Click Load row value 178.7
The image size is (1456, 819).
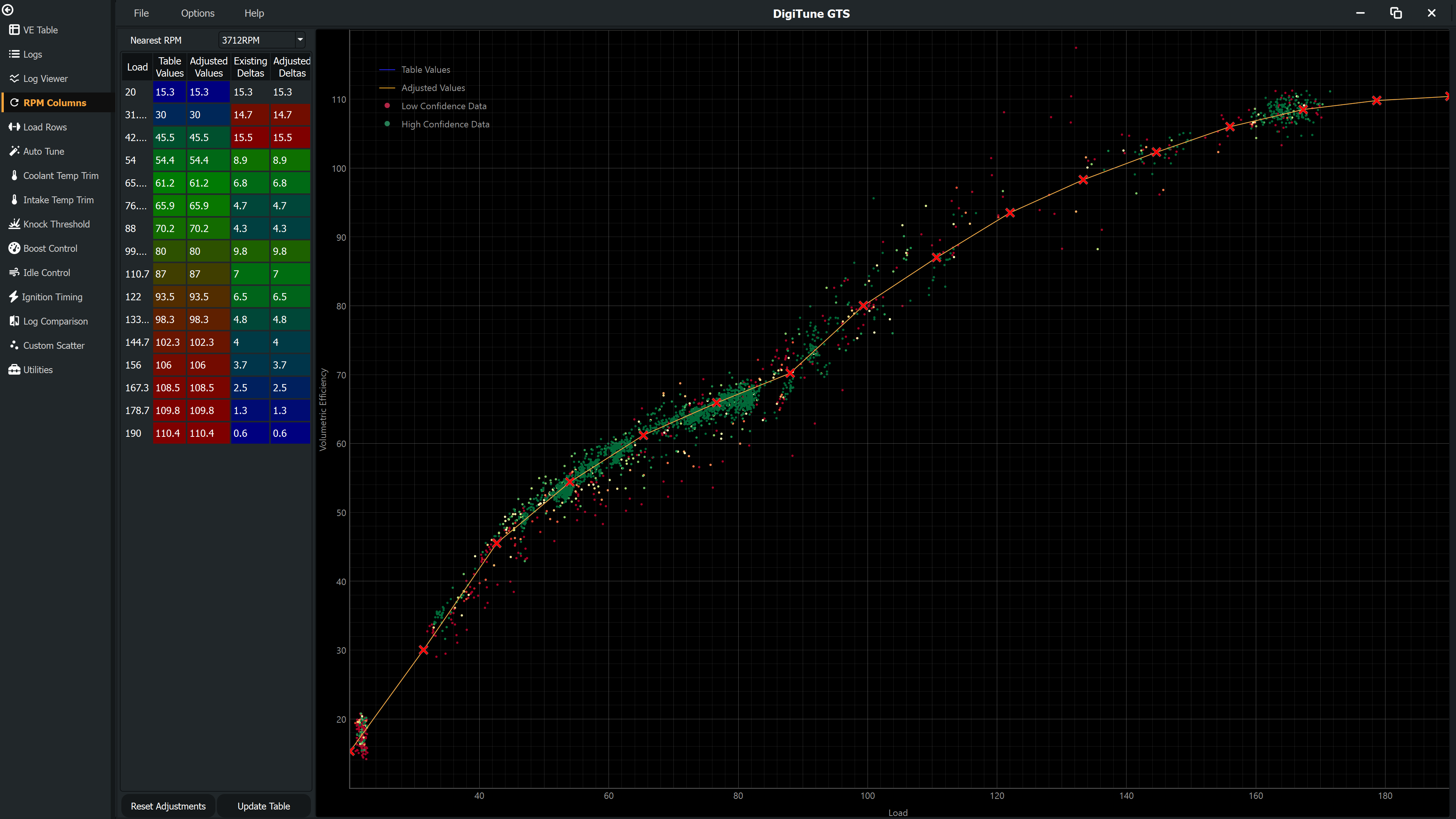click(137, 410)
